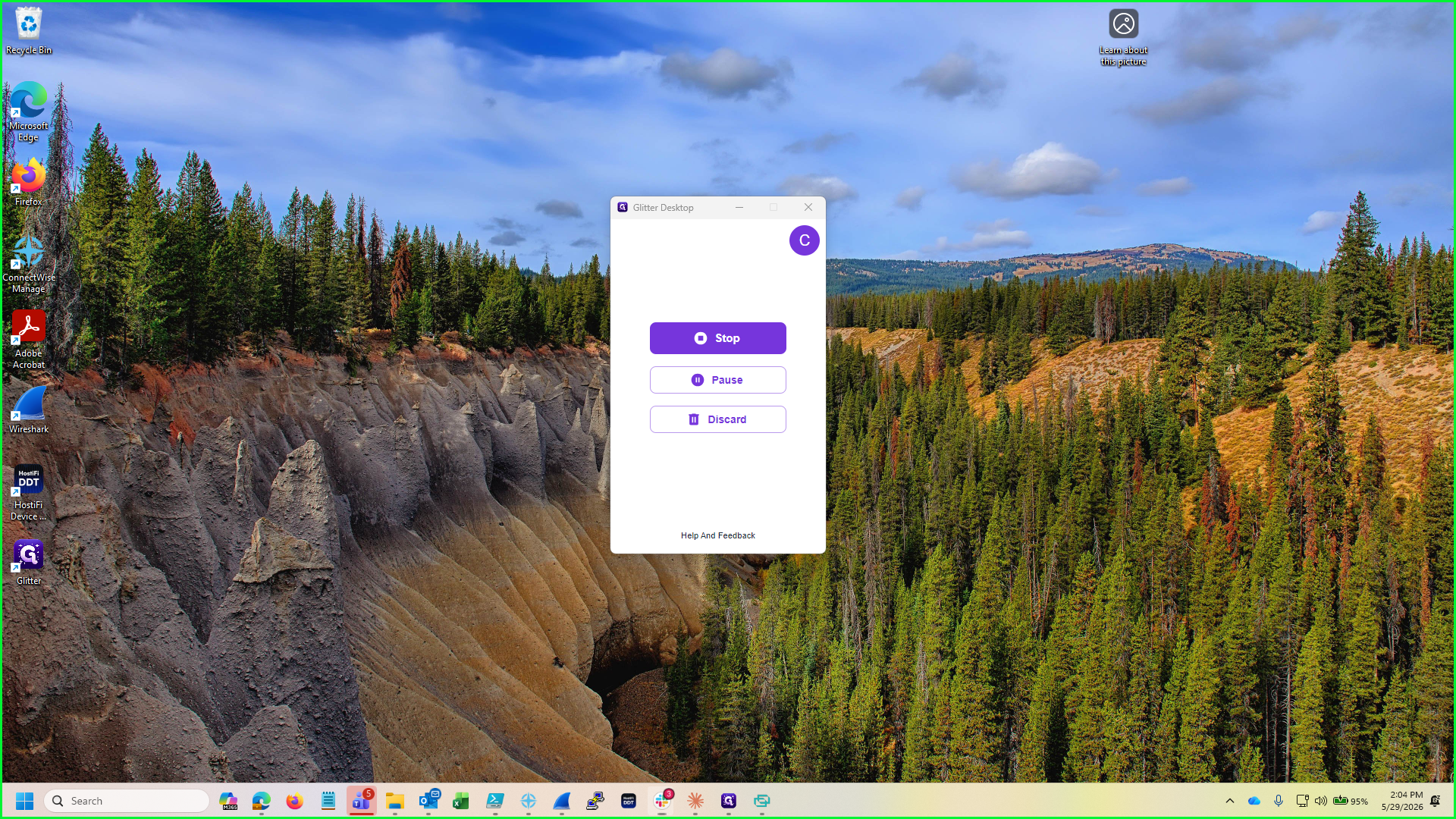Open Glitter from the taskbar
Image resolution: width=1456 pixels, height=819 pixels.
[729, 801]
